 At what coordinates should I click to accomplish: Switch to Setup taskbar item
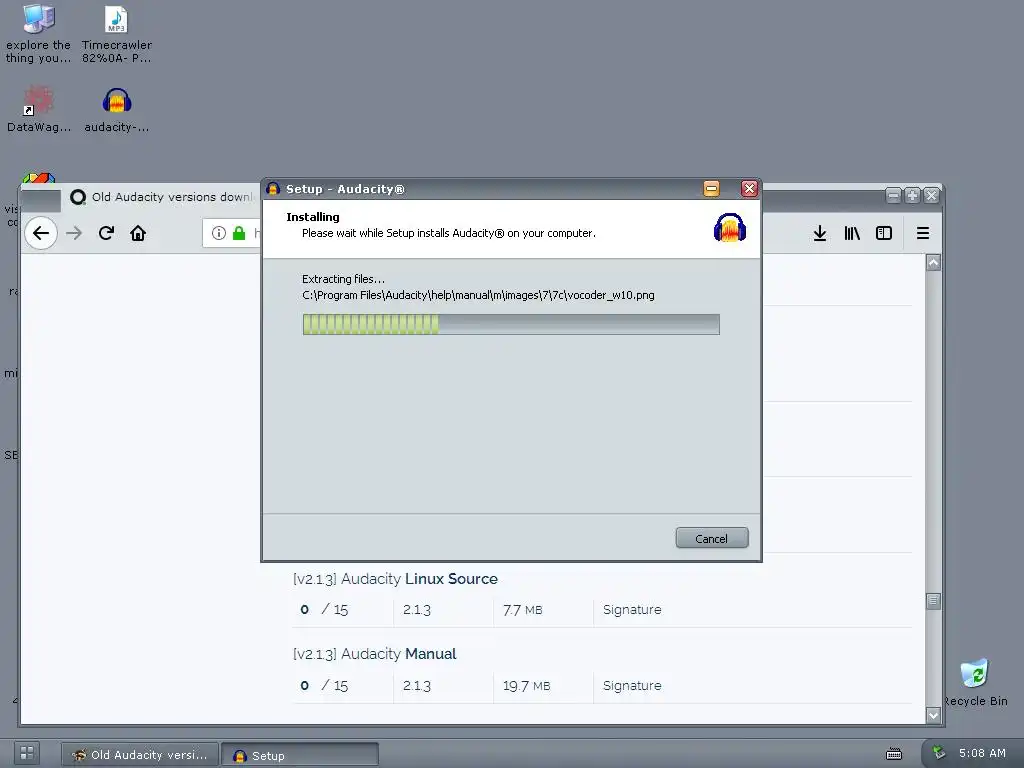(300, 755)
